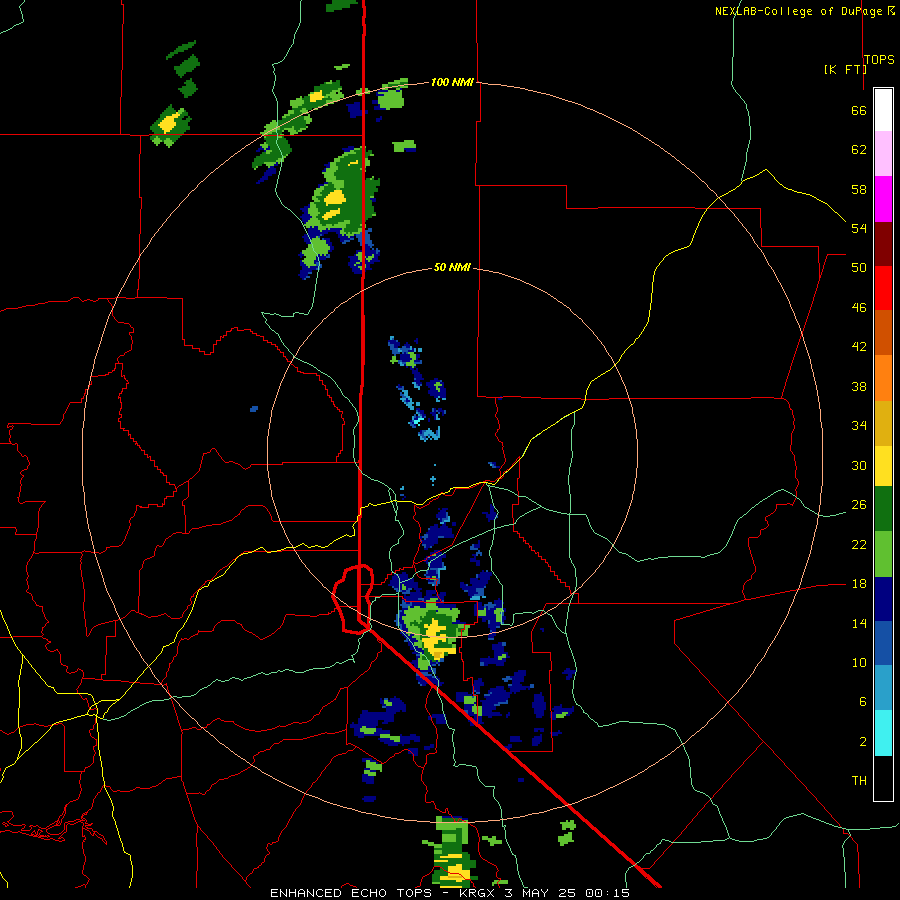The image size is (900, 900).
Task: Click the "100 NMI" range ring label
Action: click(452, 82)
